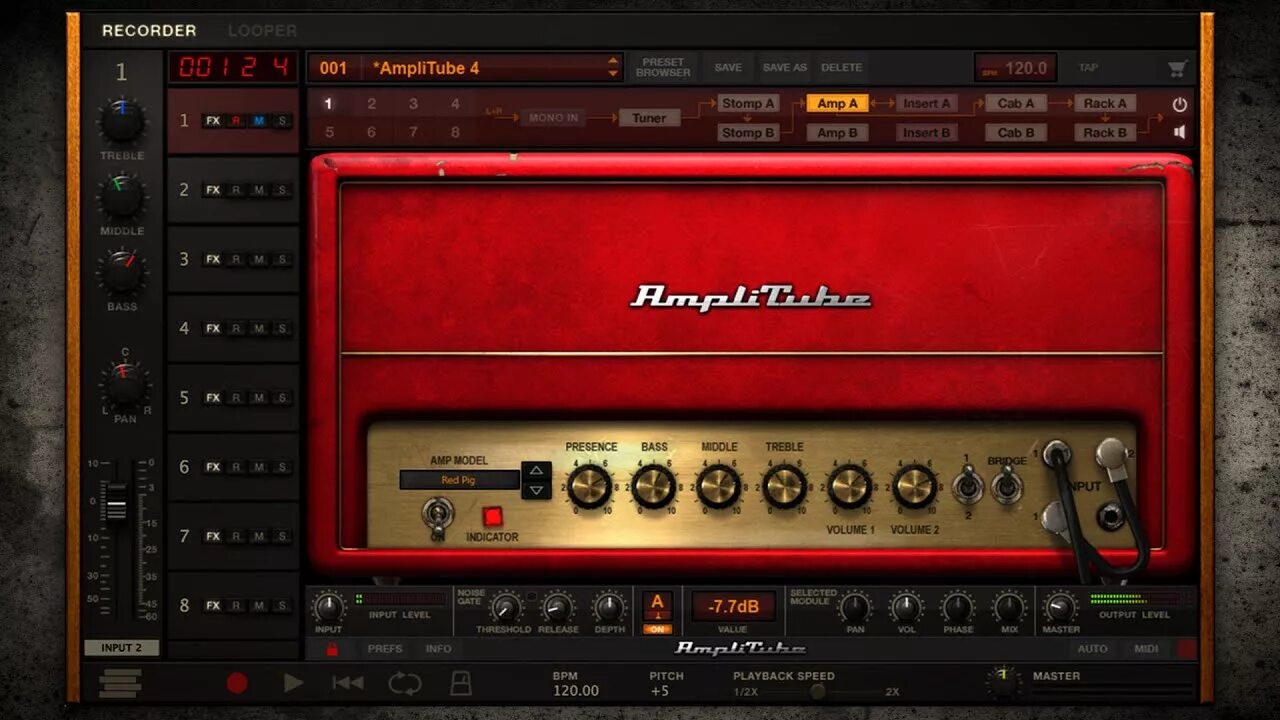
Task: Select the Amp B module
Action: tap(837, 132)
